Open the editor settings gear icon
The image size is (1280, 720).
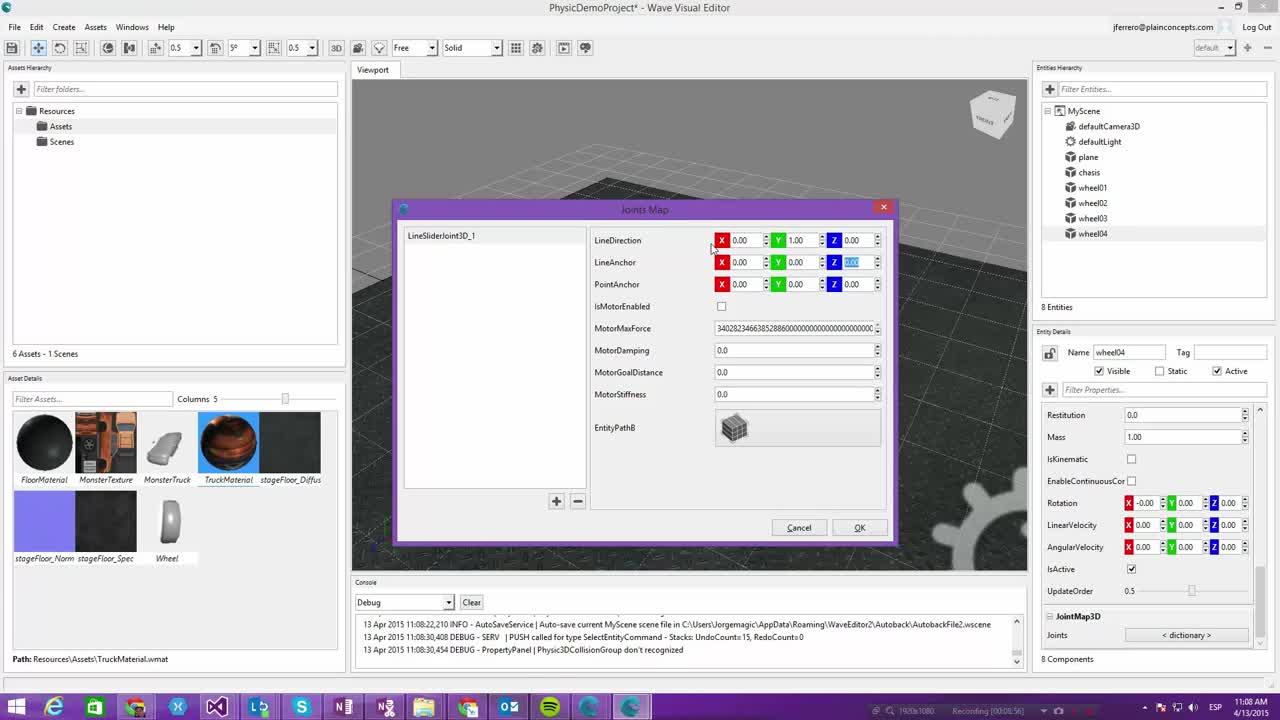point(537,48)
